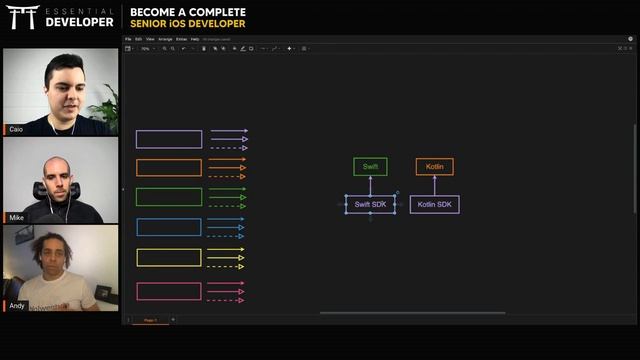Viewport: 640px width, 360px height.
Task: Toggle the shadow icon in toolbar
Action: (x=251, y=49)
